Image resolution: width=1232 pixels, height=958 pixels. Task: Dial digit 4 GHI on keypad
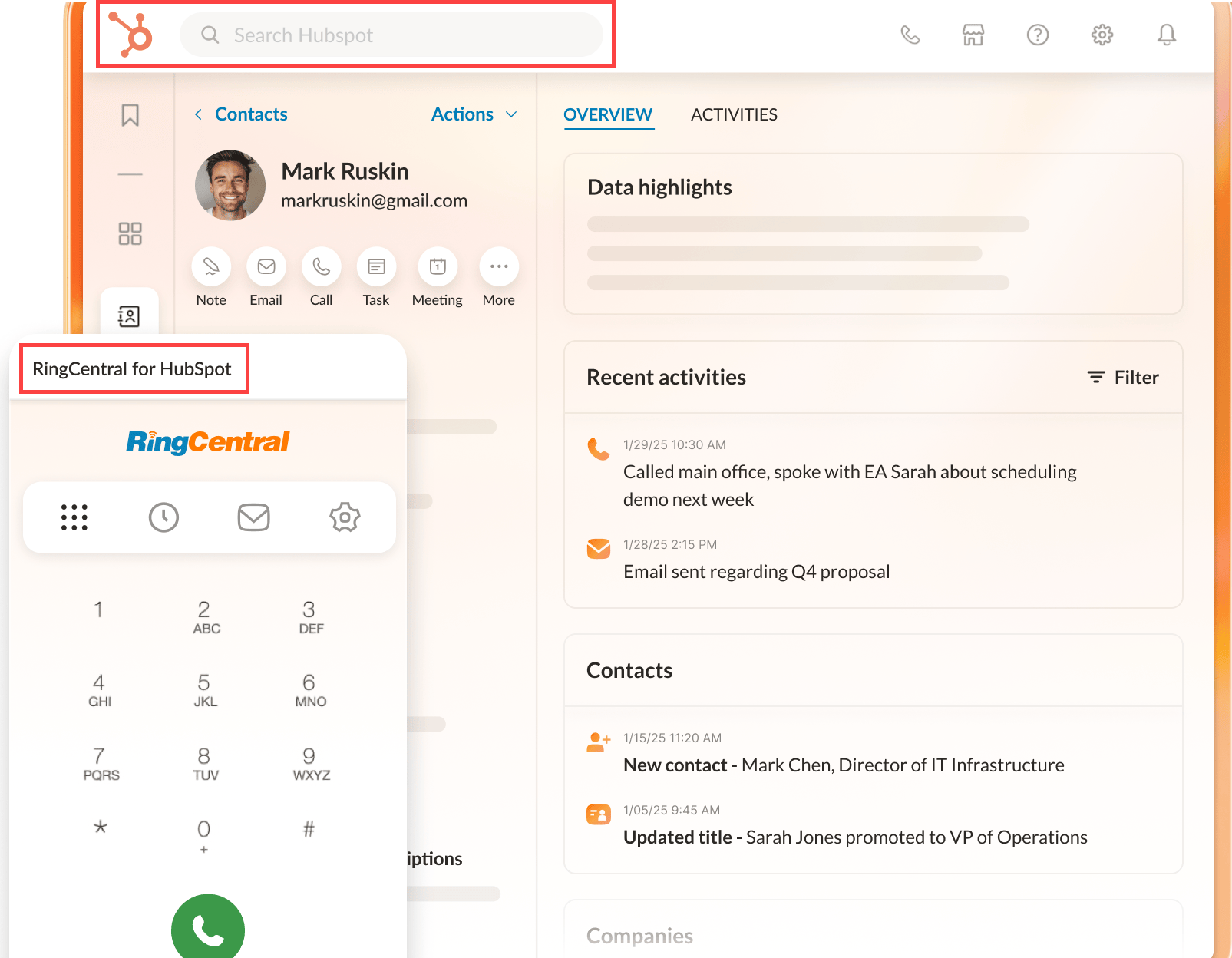pos(99,690)
